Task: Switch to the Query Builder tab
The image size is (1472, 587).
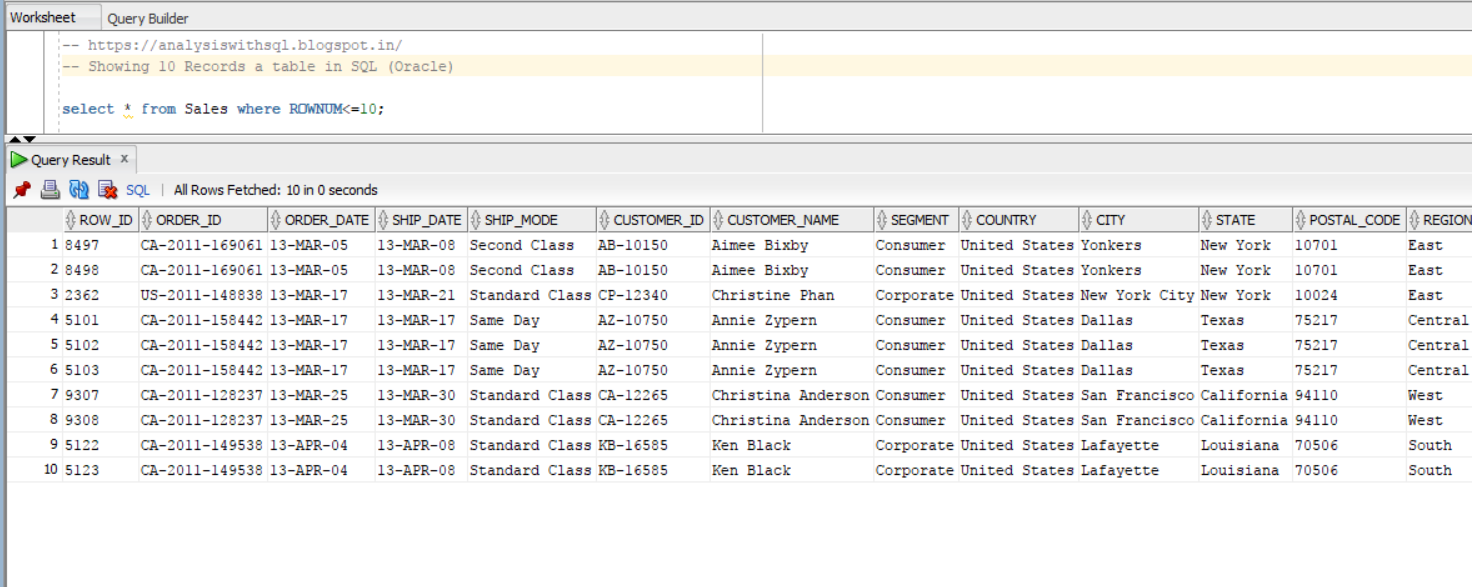Action: [150, 16]
